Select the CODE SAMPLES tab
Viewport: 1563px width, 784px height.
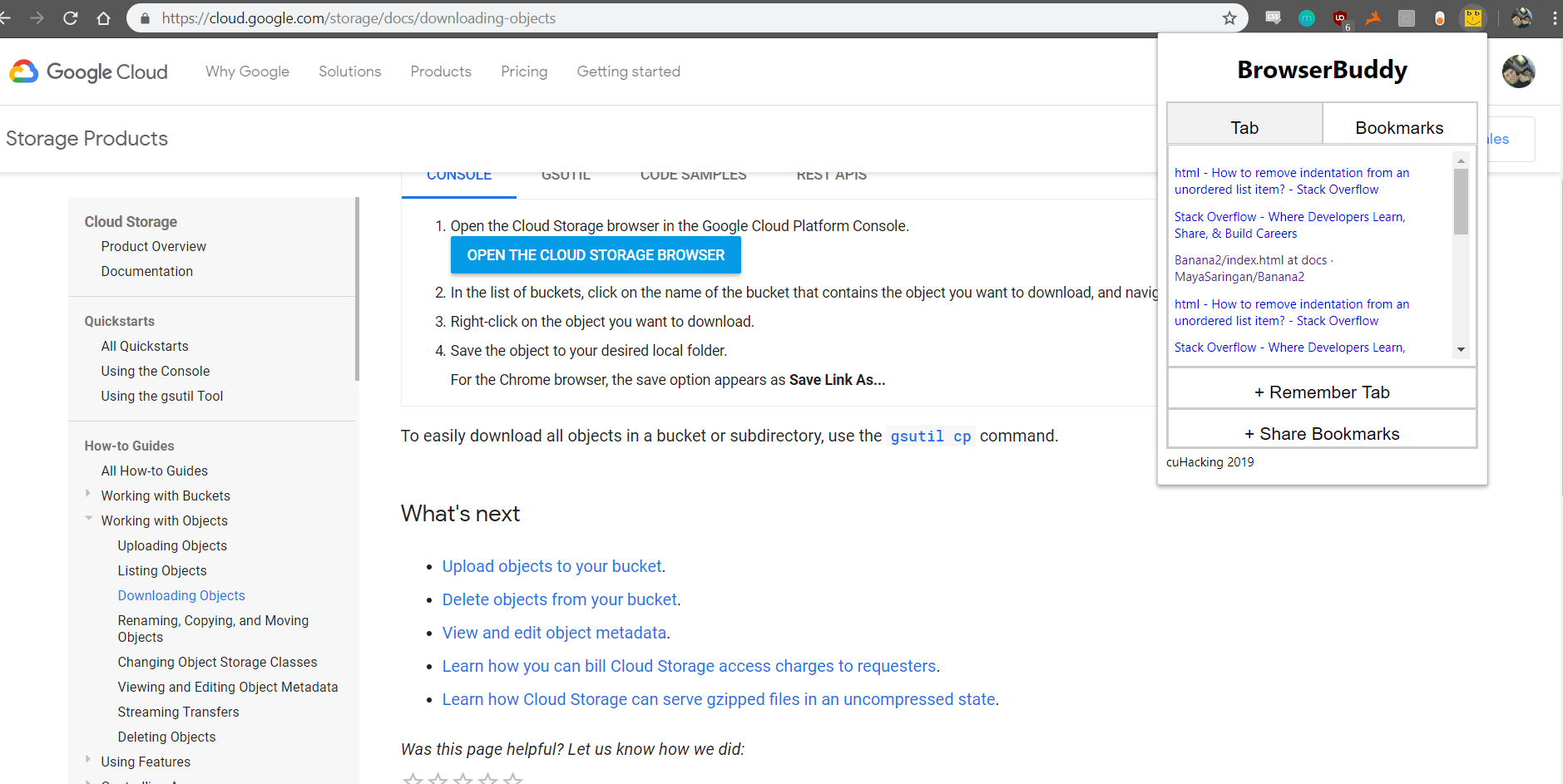click(x=694, y=177)
